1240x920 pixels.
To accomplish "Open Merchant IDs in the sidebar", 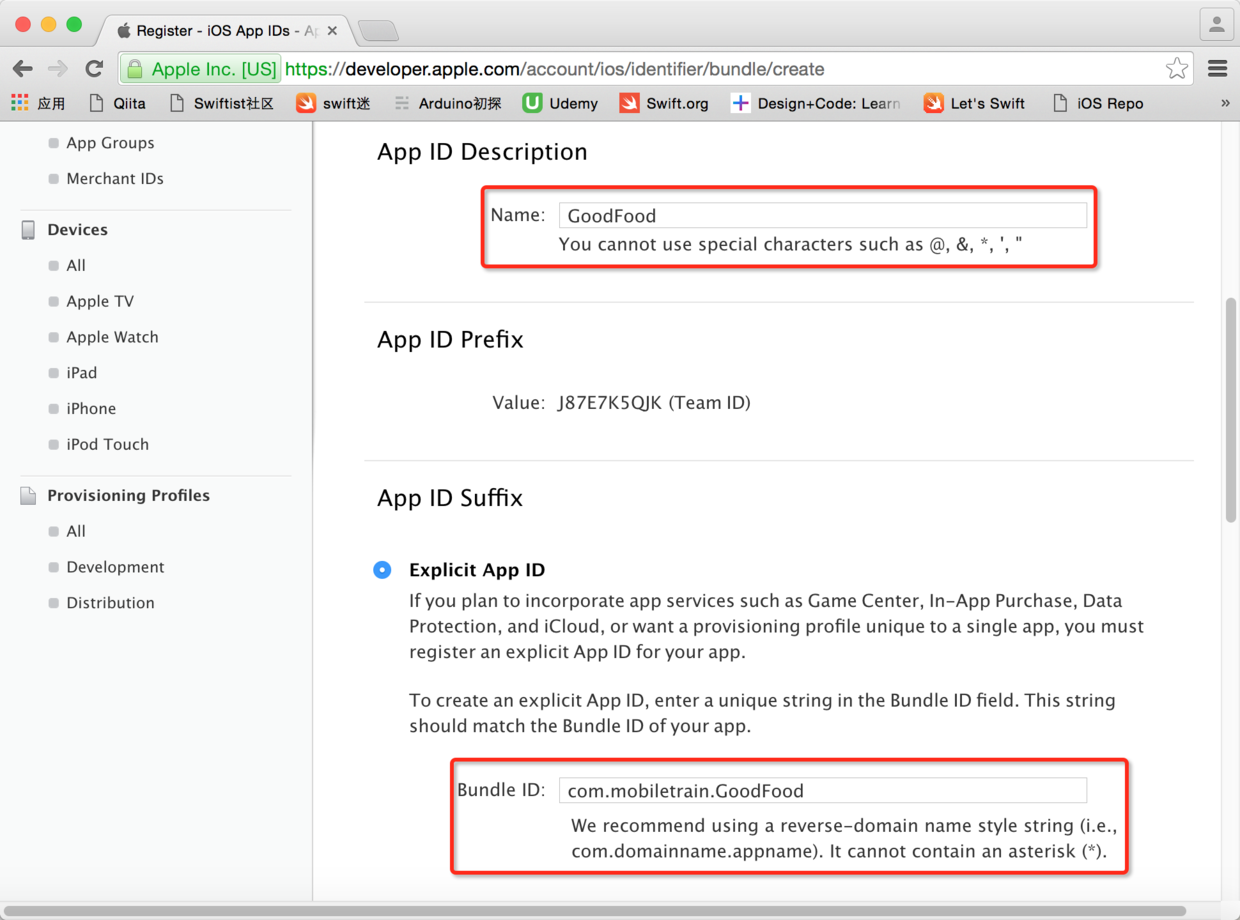I will click(x=115, y=179).
